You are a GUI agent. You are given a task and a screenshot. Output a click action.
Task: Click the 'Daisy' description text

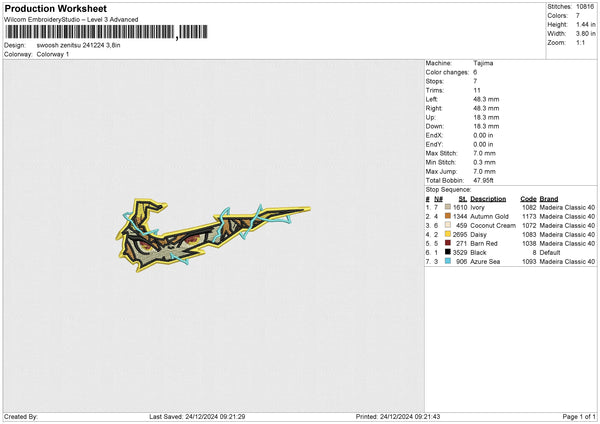[x=478, y=235]
